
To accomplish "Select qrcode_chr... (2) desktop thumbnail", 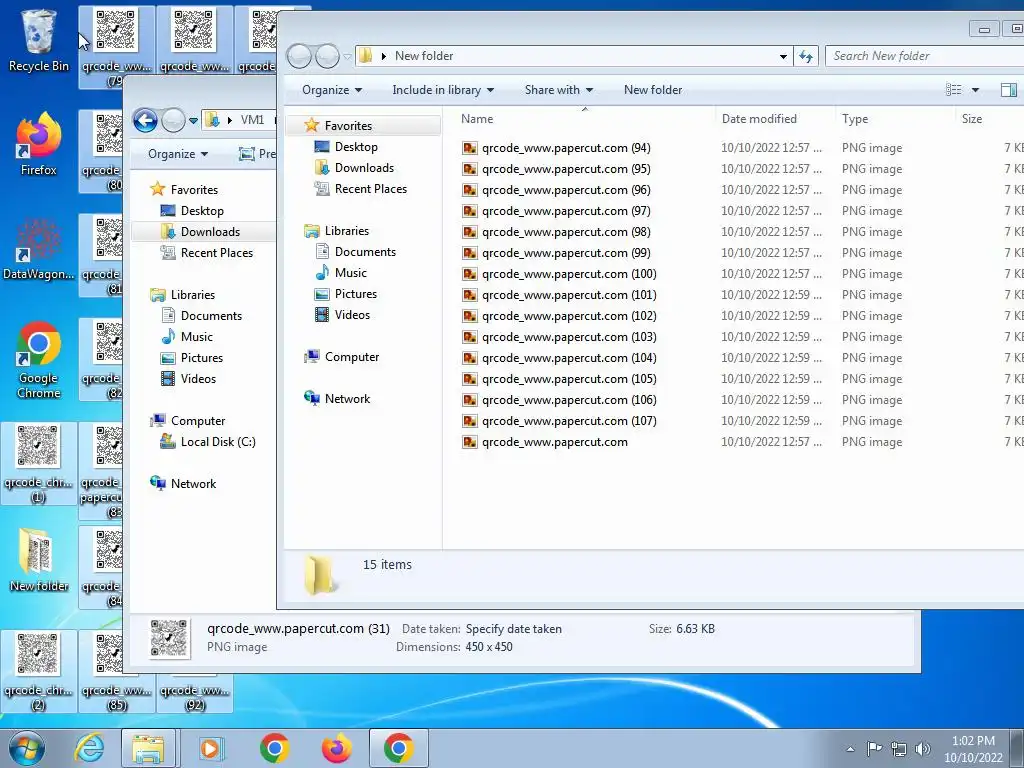I will [x=39, y=671].
